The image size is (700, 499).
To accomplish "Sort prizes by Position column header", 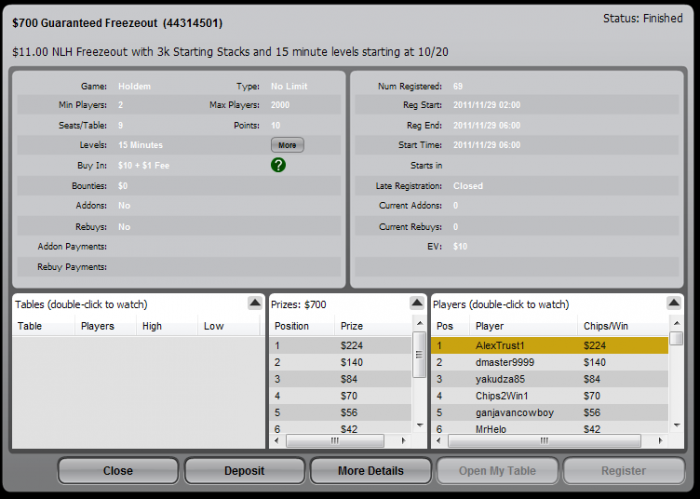I will click(x=302, y=326).
